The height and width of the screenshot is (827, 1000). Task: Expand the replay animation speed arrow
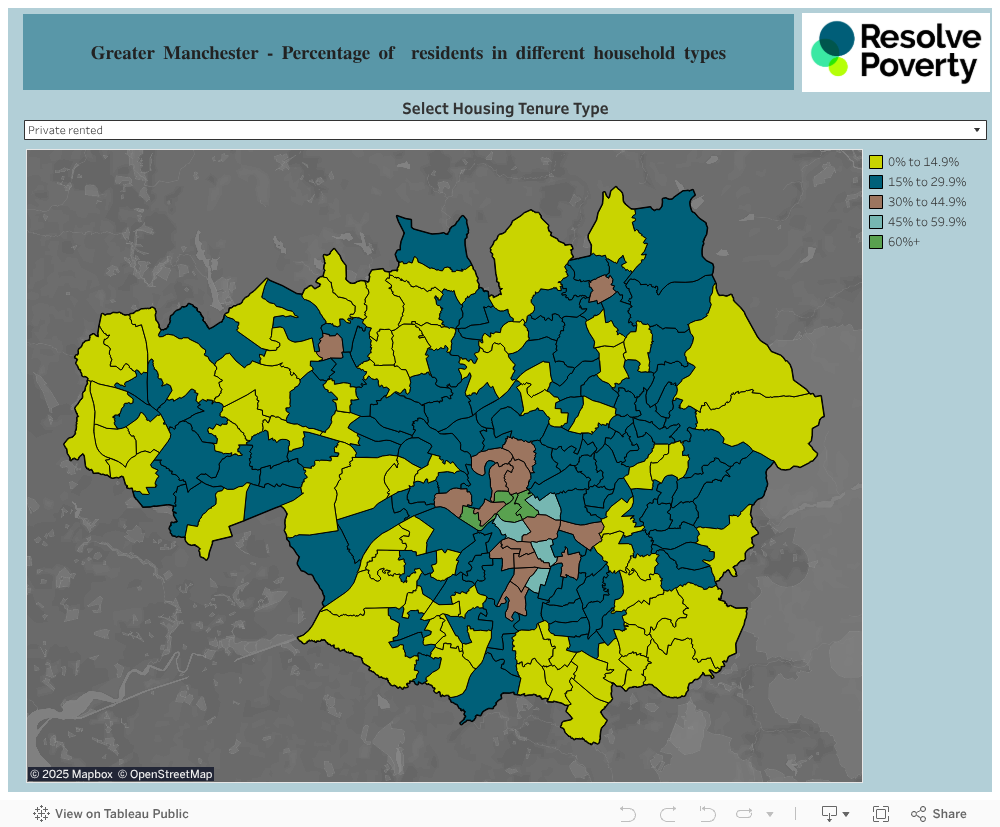click(x=770, y=814)
